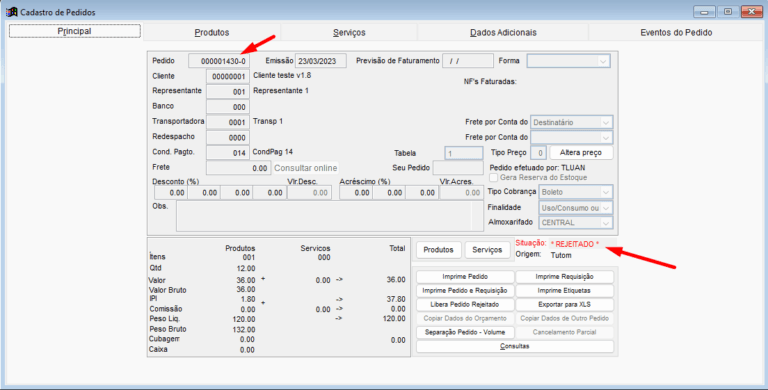Open the Destinatário frete dropdown
Image resolution: width=768 pixels, height=390 pixels.
pos(572,122)
